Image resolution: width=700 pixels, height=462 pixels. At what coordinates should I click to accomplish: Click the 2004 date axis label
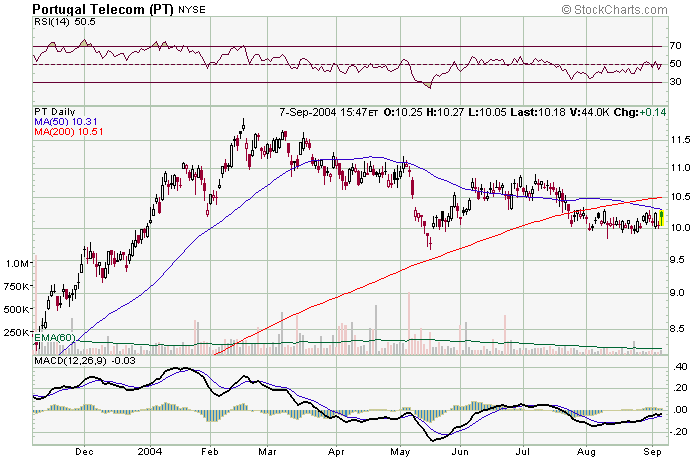click(150, 452)
